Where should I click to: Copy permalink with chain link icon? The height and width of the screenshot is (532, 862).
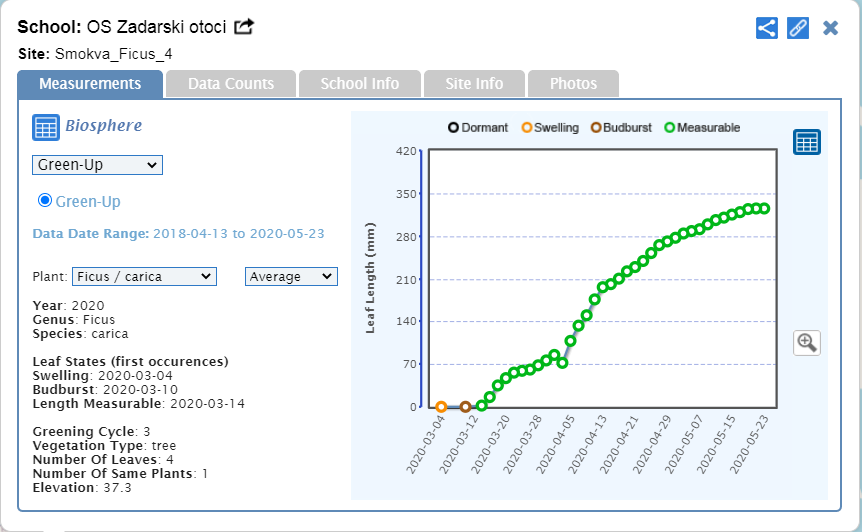pos(797,27)
